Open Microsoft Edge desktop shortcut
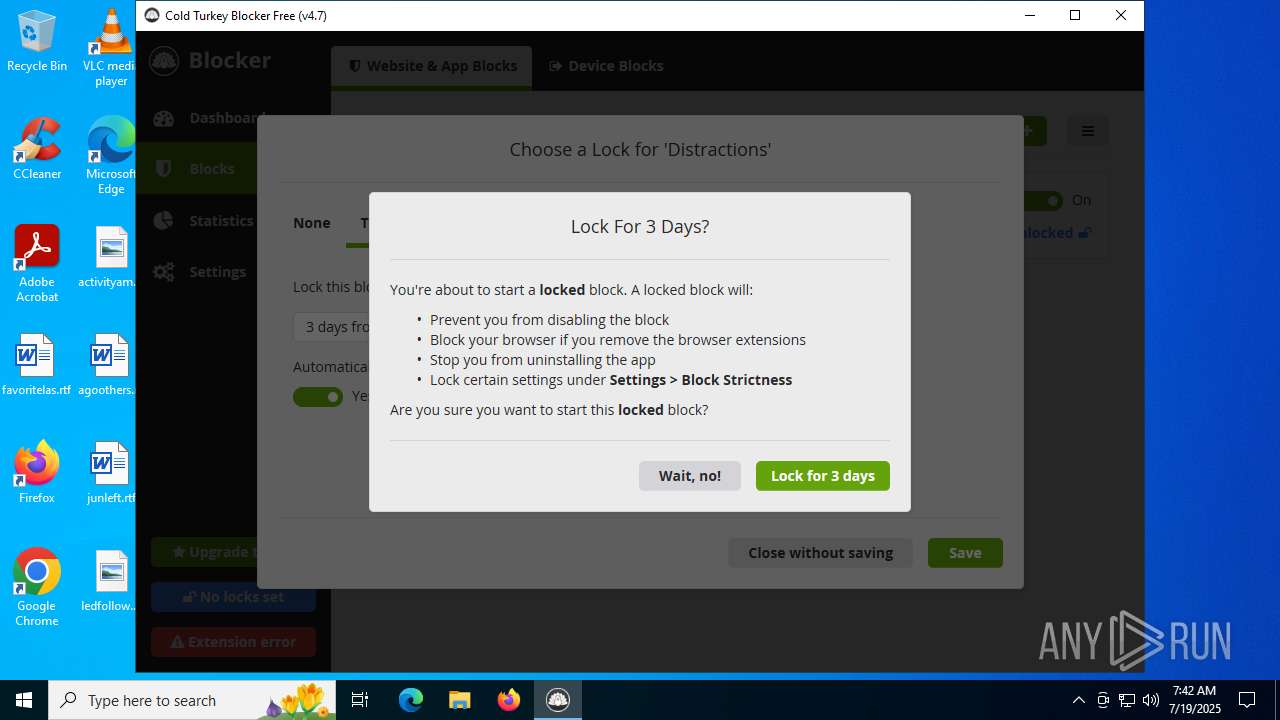Screen dimensions: 1280x720 [111, 156]
